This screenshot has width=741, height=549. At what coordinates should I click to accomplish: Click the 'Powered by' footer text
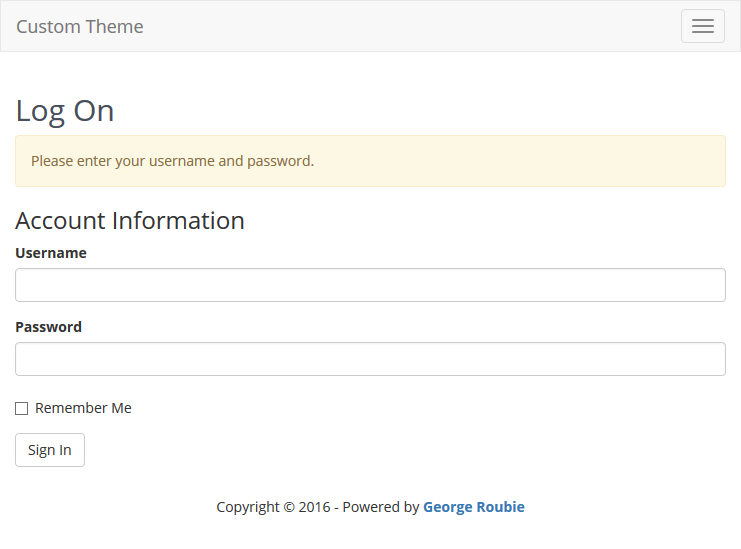381,506
